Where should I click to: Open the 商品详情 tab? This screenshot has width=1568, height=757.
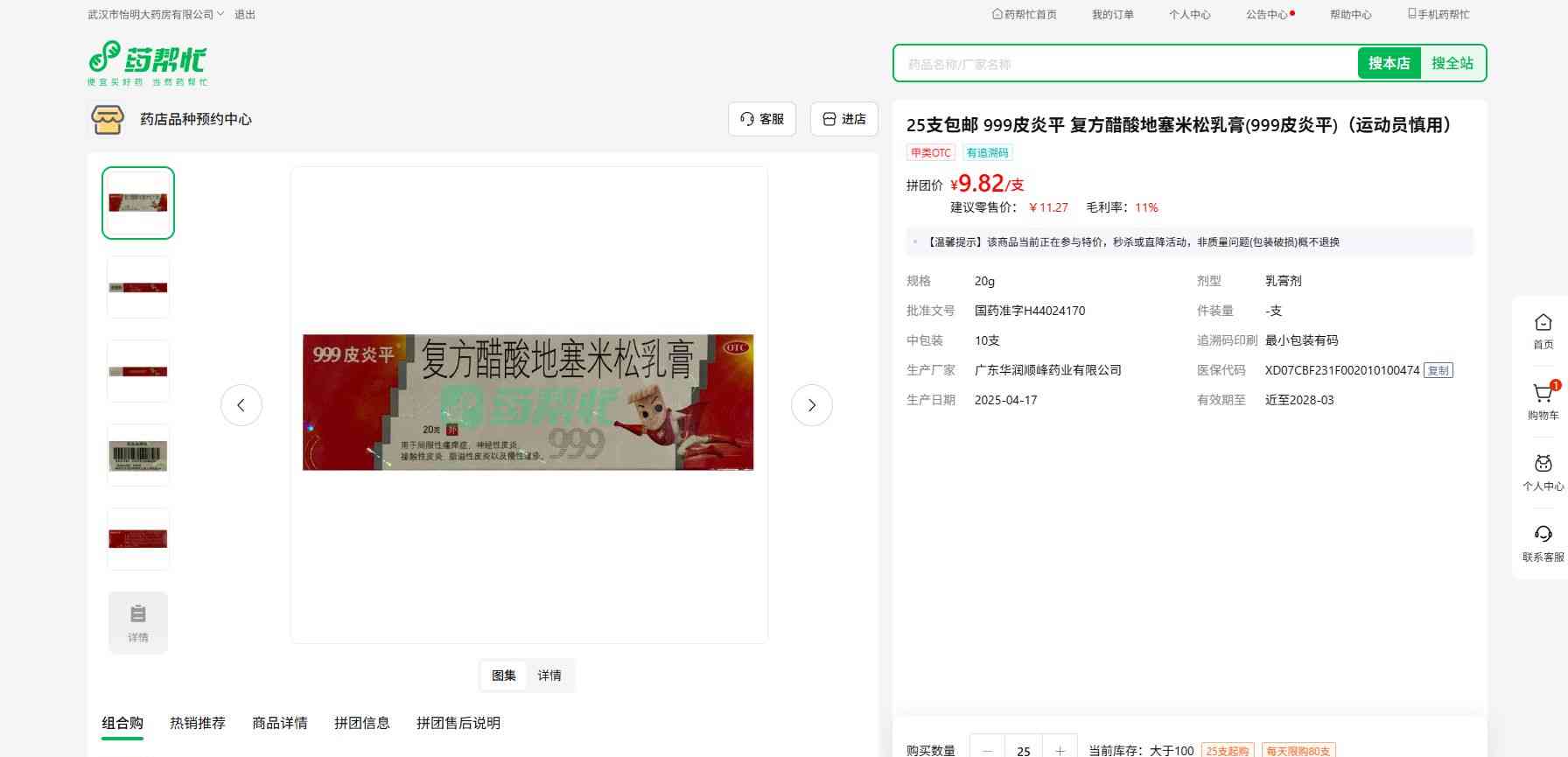[x=280, y=723]
